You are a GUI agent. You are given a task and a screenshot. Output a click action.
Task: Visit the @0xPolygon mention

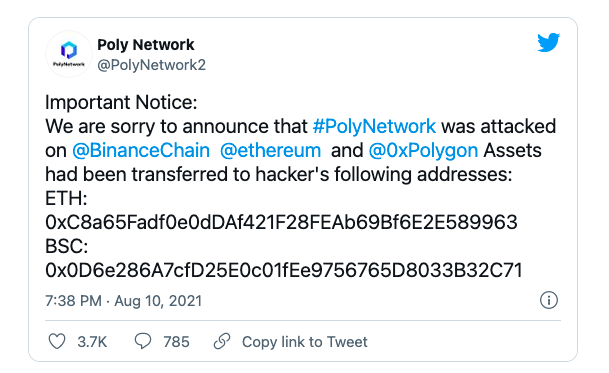(x=423, y=151)
